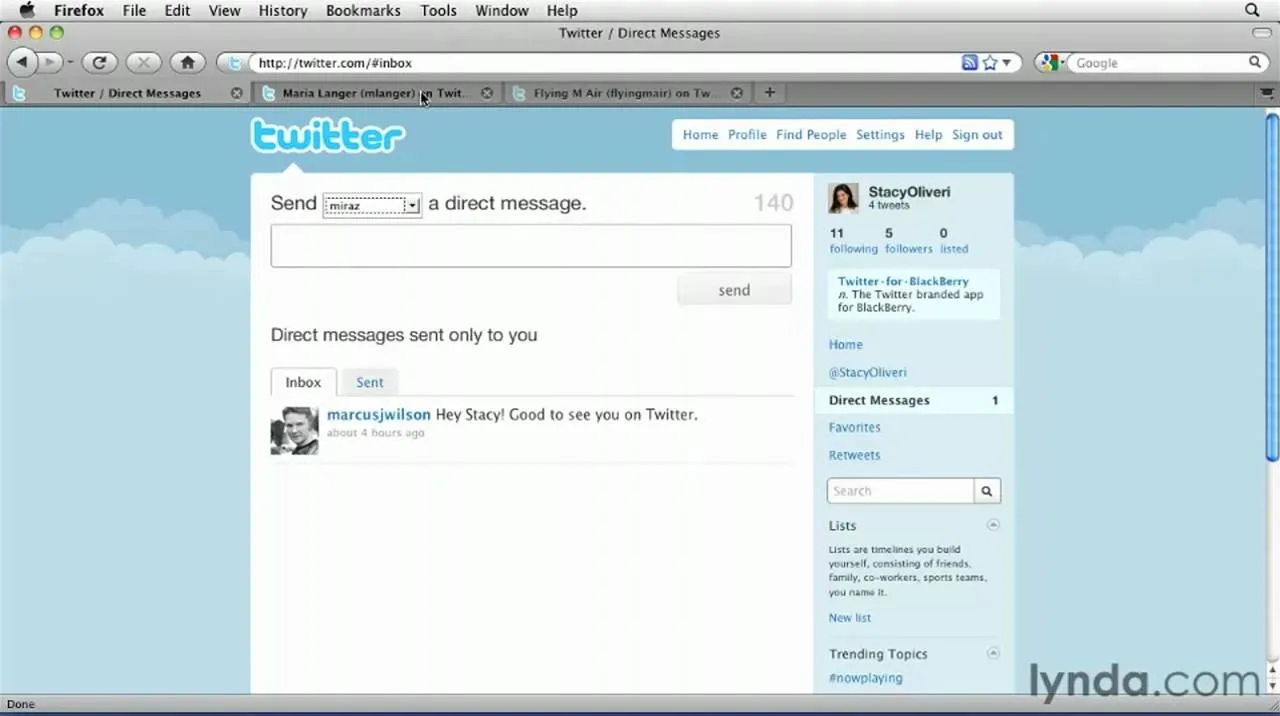The image size is (1280, 716).
Task: Open @StacyOliveri mentions in sidebar
Action: (867, 372)
